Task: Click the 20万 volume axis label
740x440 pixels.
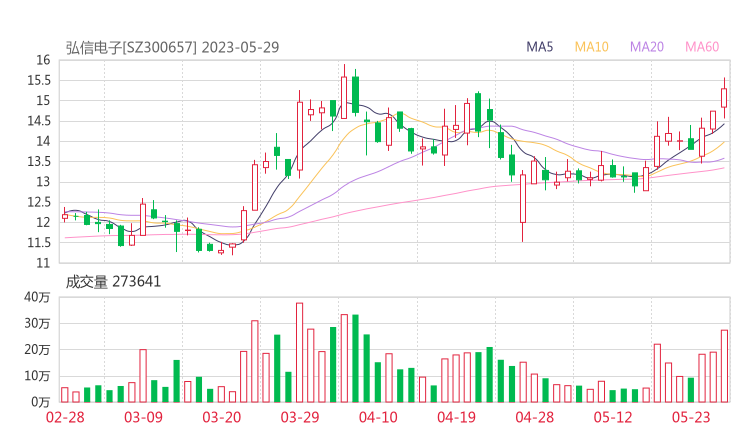Action: [37, 350]
